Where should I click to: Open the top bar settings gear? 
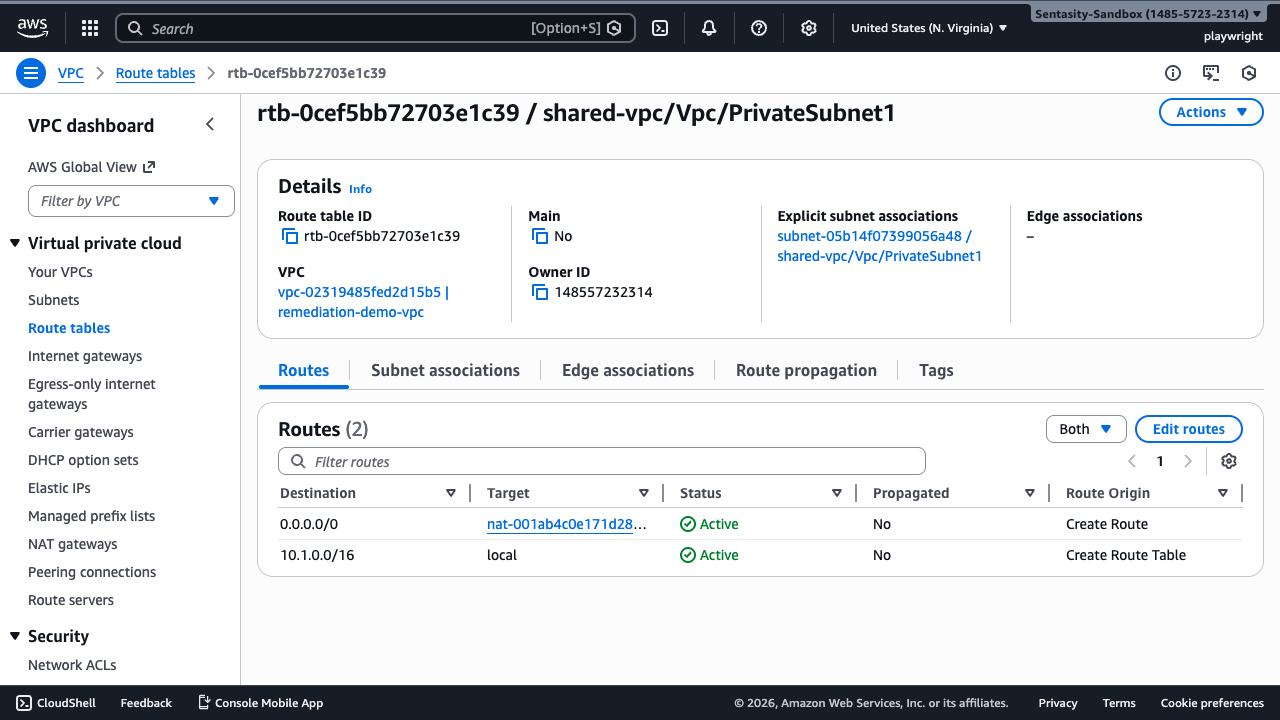809,28
